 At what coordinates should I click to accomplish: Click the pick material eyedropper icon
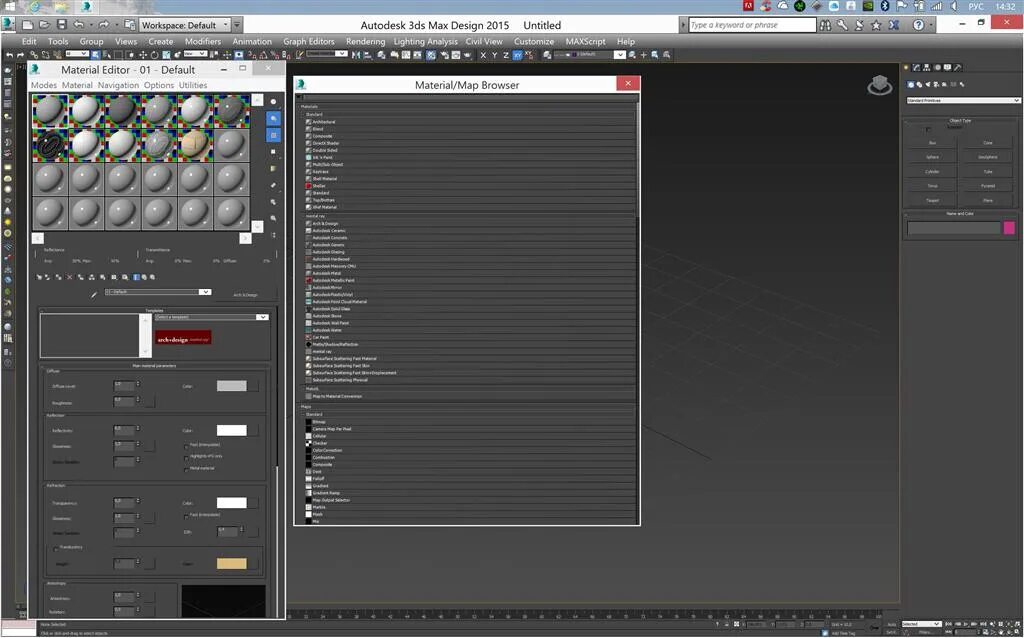tap(95, 294)
